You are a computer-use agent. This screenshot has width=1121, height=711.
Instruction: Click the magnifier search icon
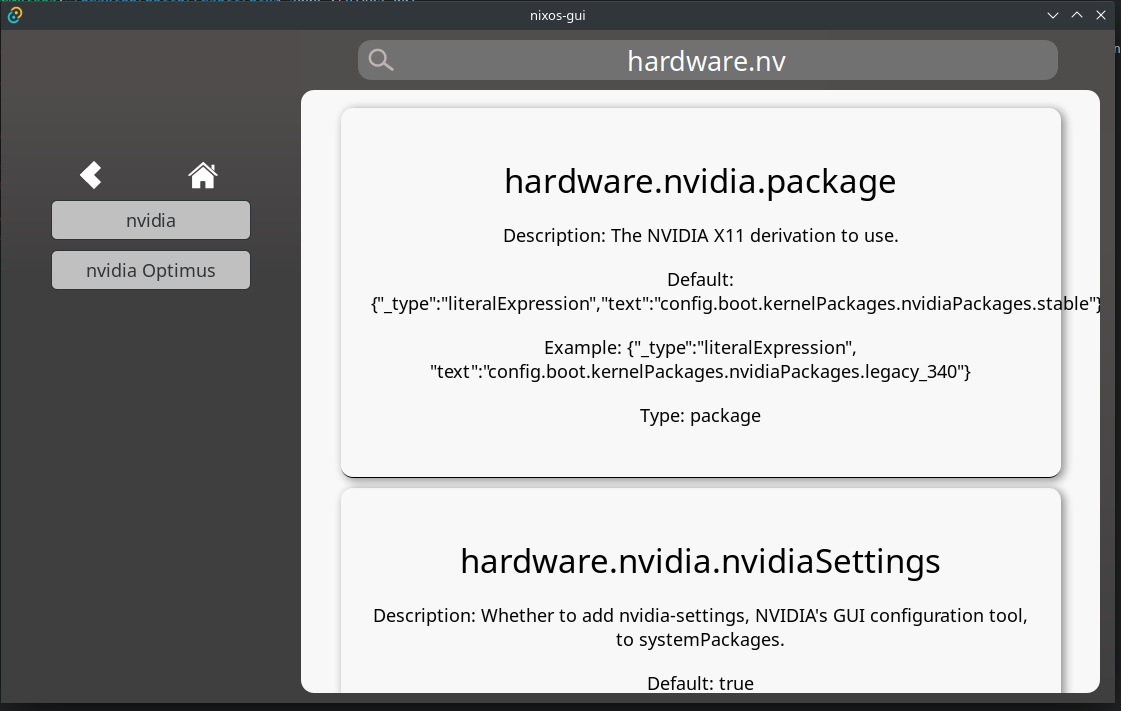click(x=381, y=60)
